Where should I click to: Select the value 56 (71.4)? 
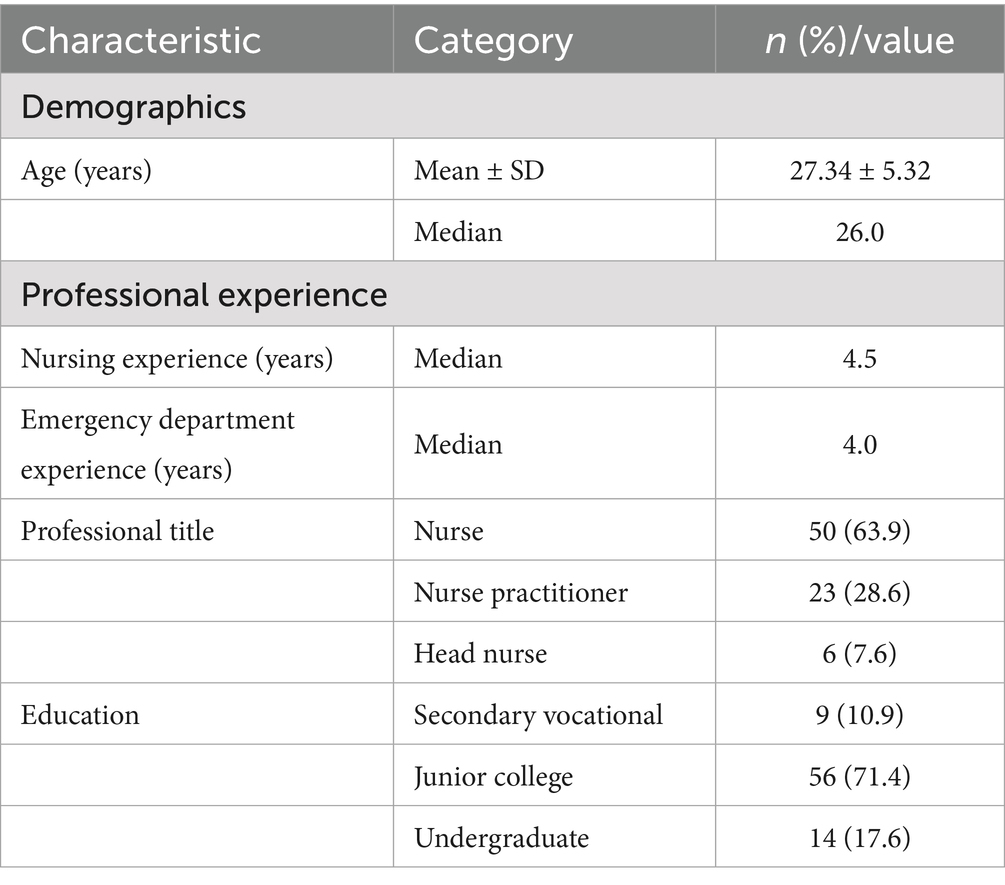(x=859, y=776)
